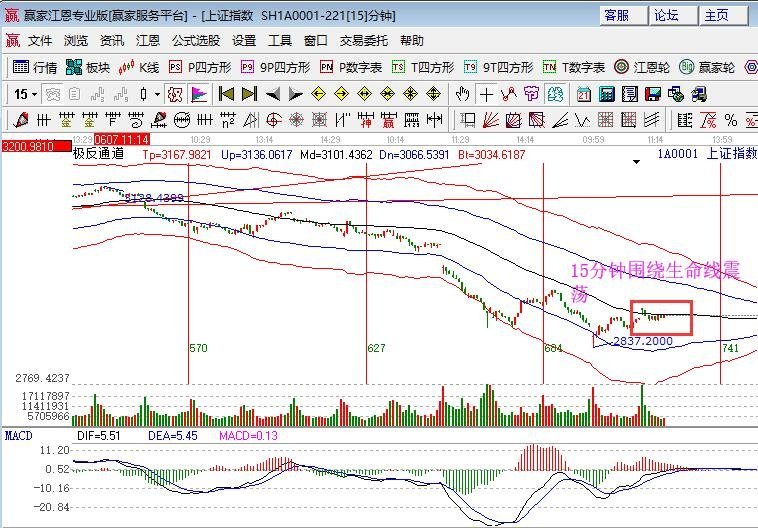
Task: Open the notepad icon
Action: [629, 94]
